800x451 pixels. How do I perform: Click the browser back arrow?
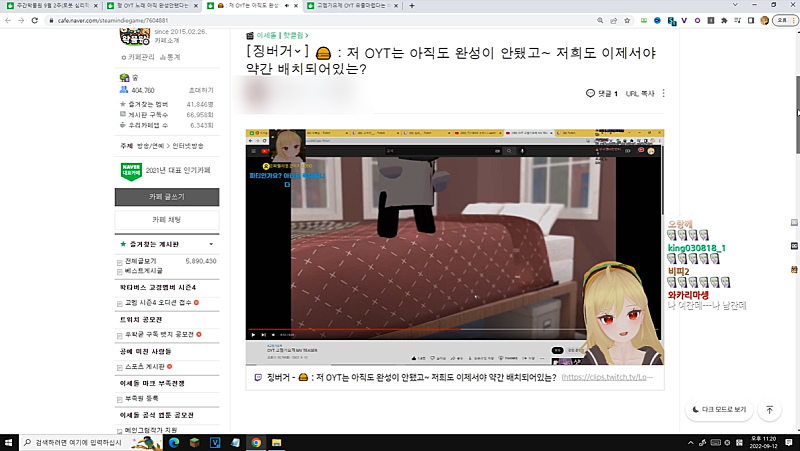(x=8, y=20)
